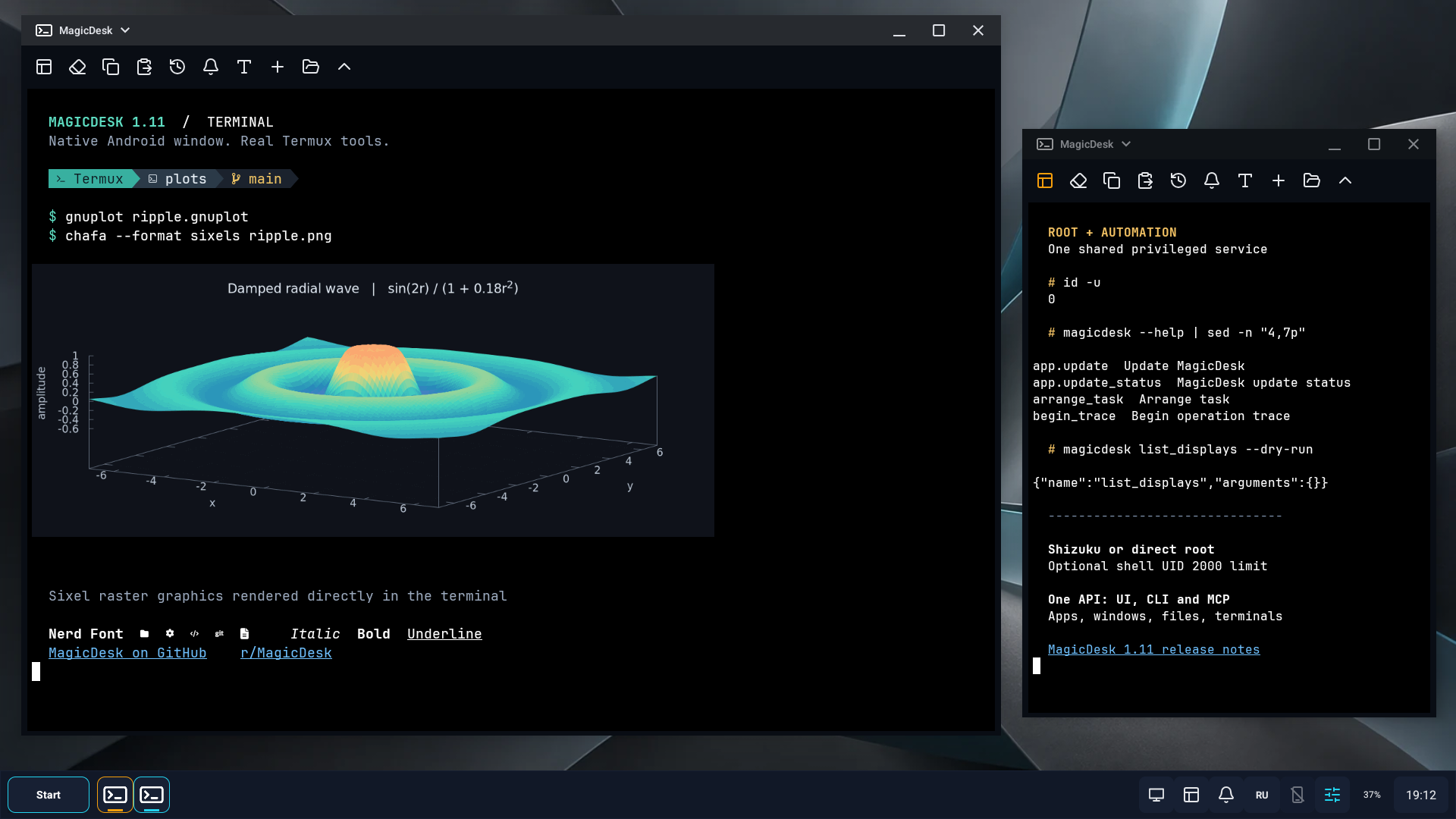Click the Underline sample text

click(444, 634)
